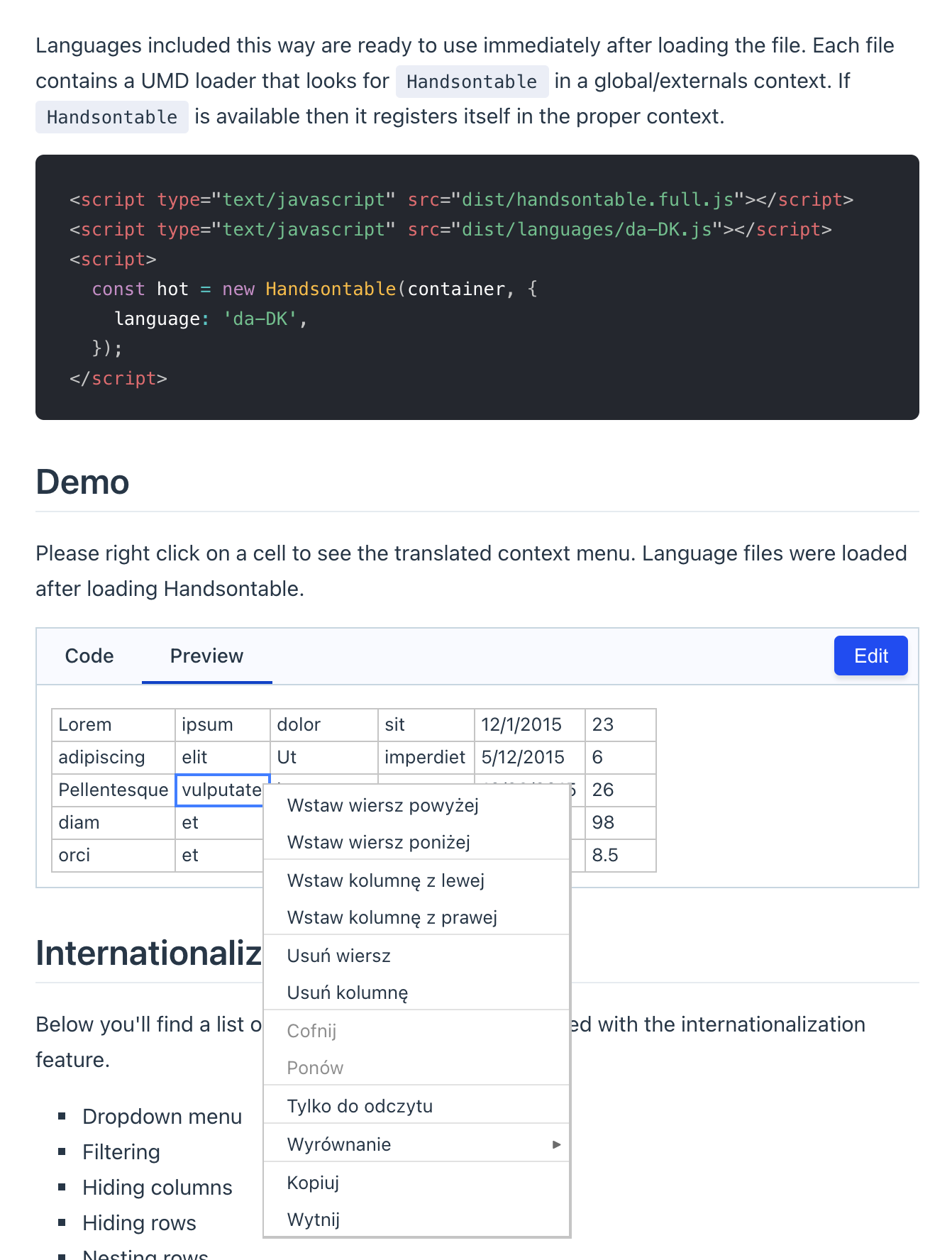
Task: Choose 'Kopiuj' from the context menu
Action: (416, 1183)
